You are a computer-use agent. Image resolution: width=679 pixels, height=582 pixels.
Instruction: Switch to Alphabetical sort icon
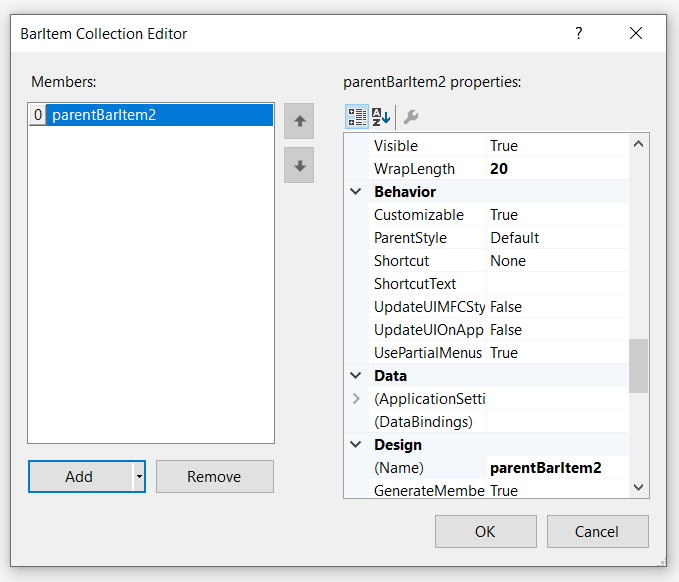click(381, 117)
